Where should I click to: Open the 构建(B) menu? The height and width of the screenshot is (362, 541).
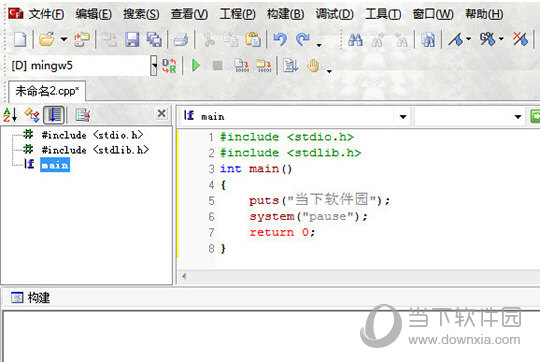(285, 14)
